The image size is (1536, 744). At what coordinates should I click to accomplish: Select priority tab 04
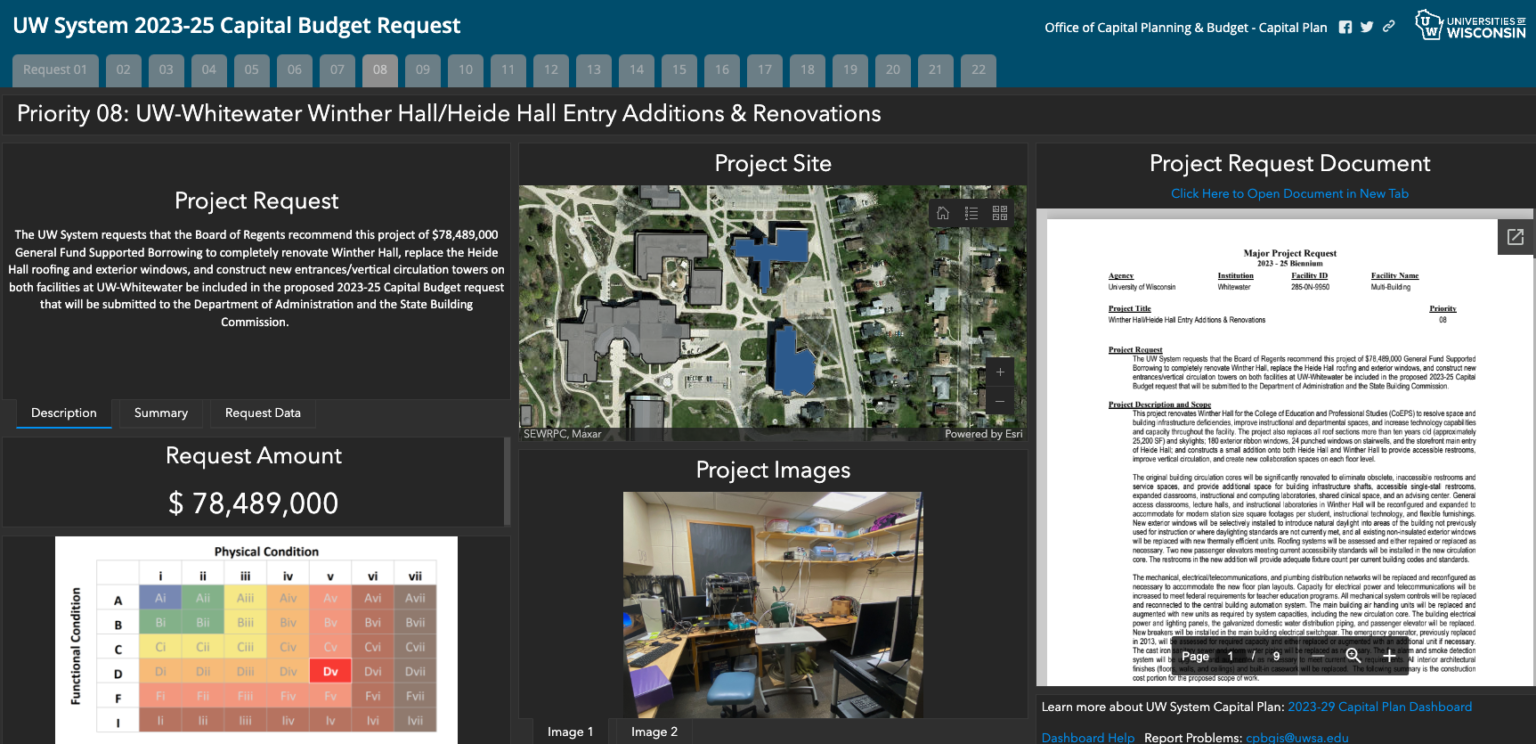[209, 70]
